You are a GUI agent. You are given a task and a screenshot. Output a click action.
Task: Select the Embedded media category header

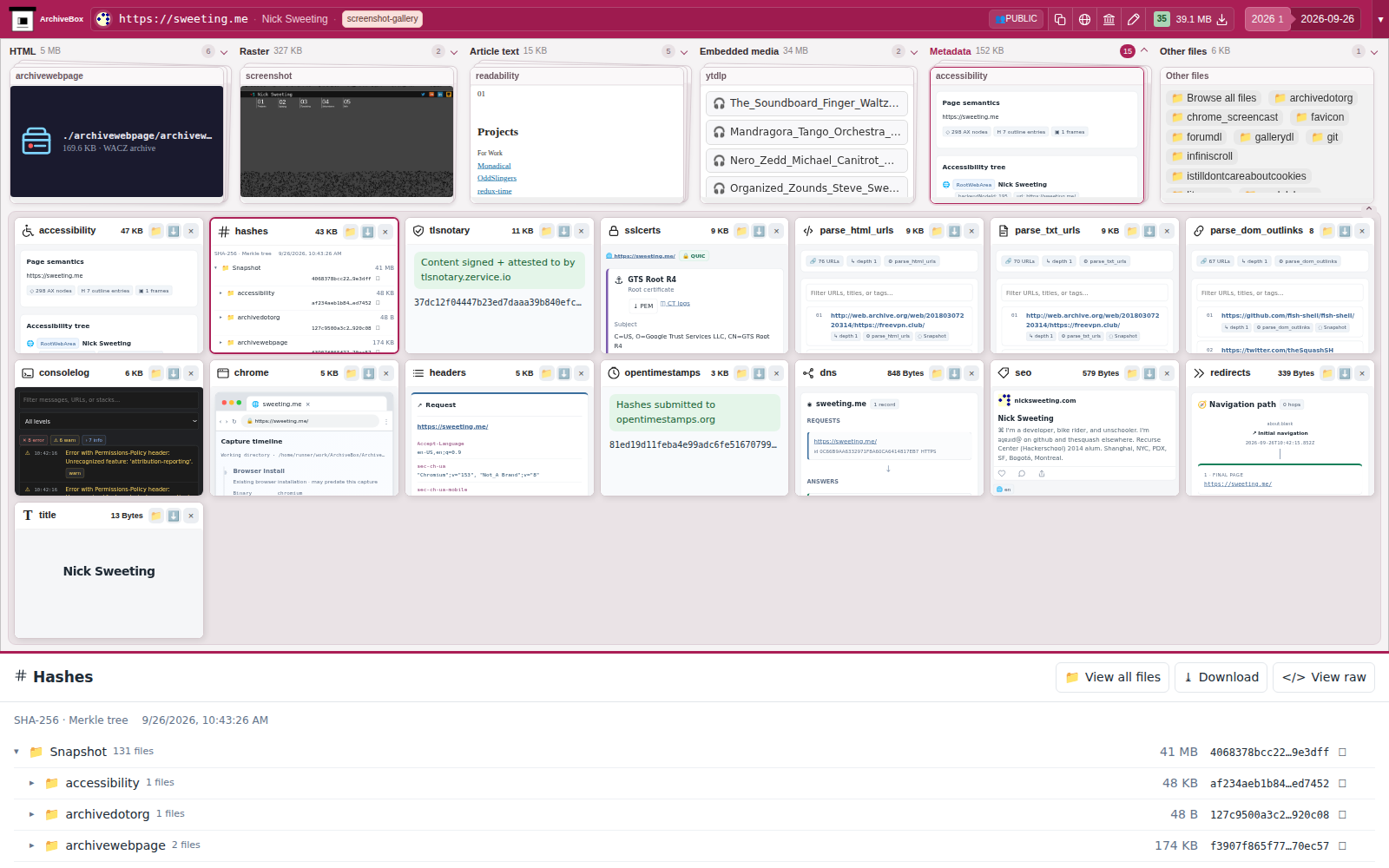[739, 51]
